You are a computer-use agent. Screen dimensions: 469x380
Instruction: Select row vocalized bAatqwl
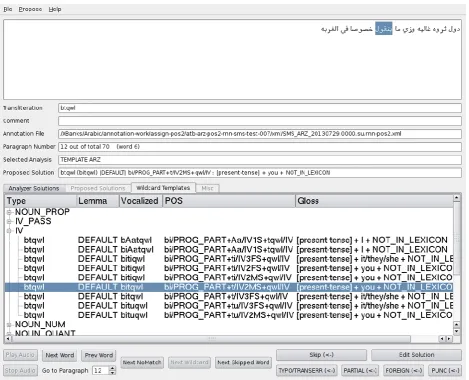click(229, 240)
